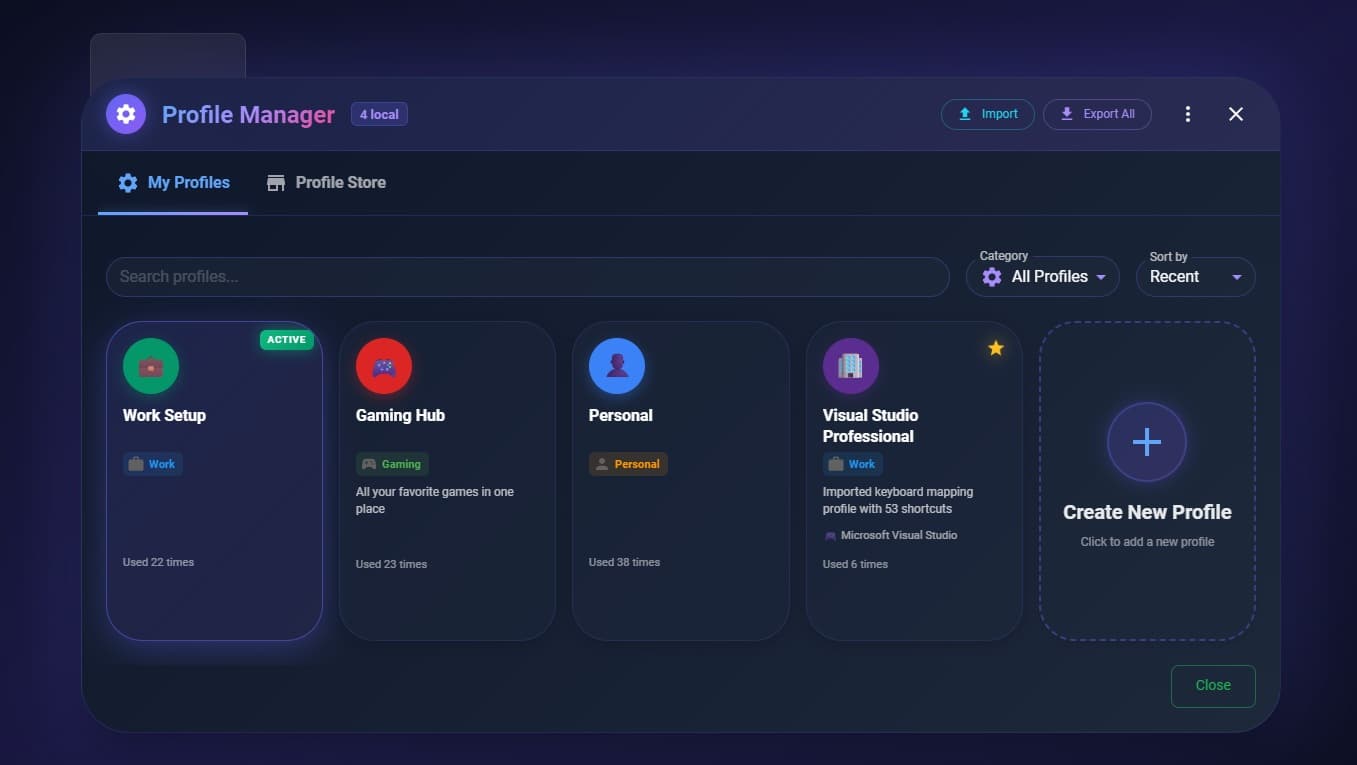Click the Work tag on the Work Setup card
This screenshot has height=765, width=1357.
(152, 463)
